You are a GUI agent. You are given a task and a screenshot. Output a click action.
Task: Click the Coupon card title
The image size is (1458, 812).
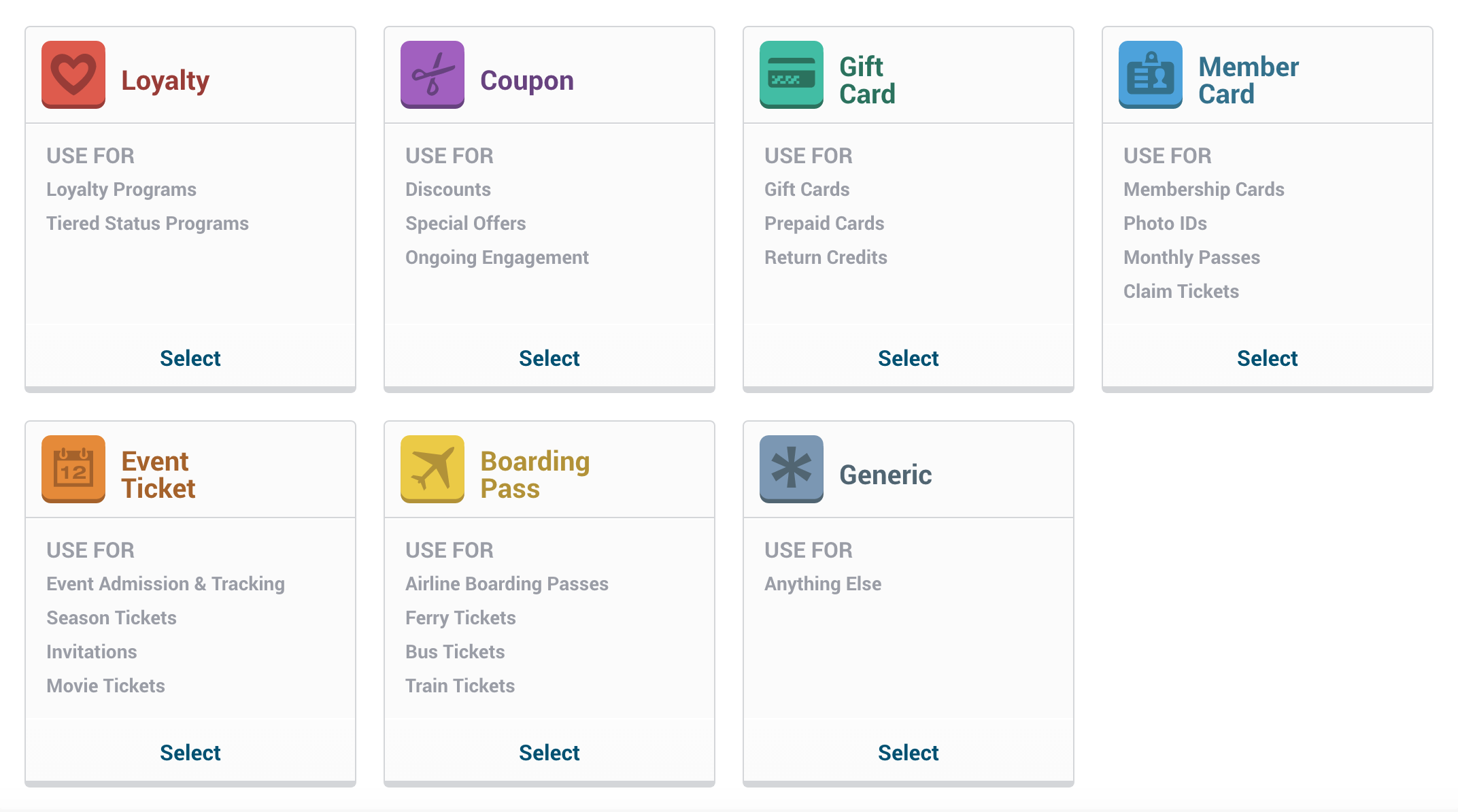click(x=527, y=80)
